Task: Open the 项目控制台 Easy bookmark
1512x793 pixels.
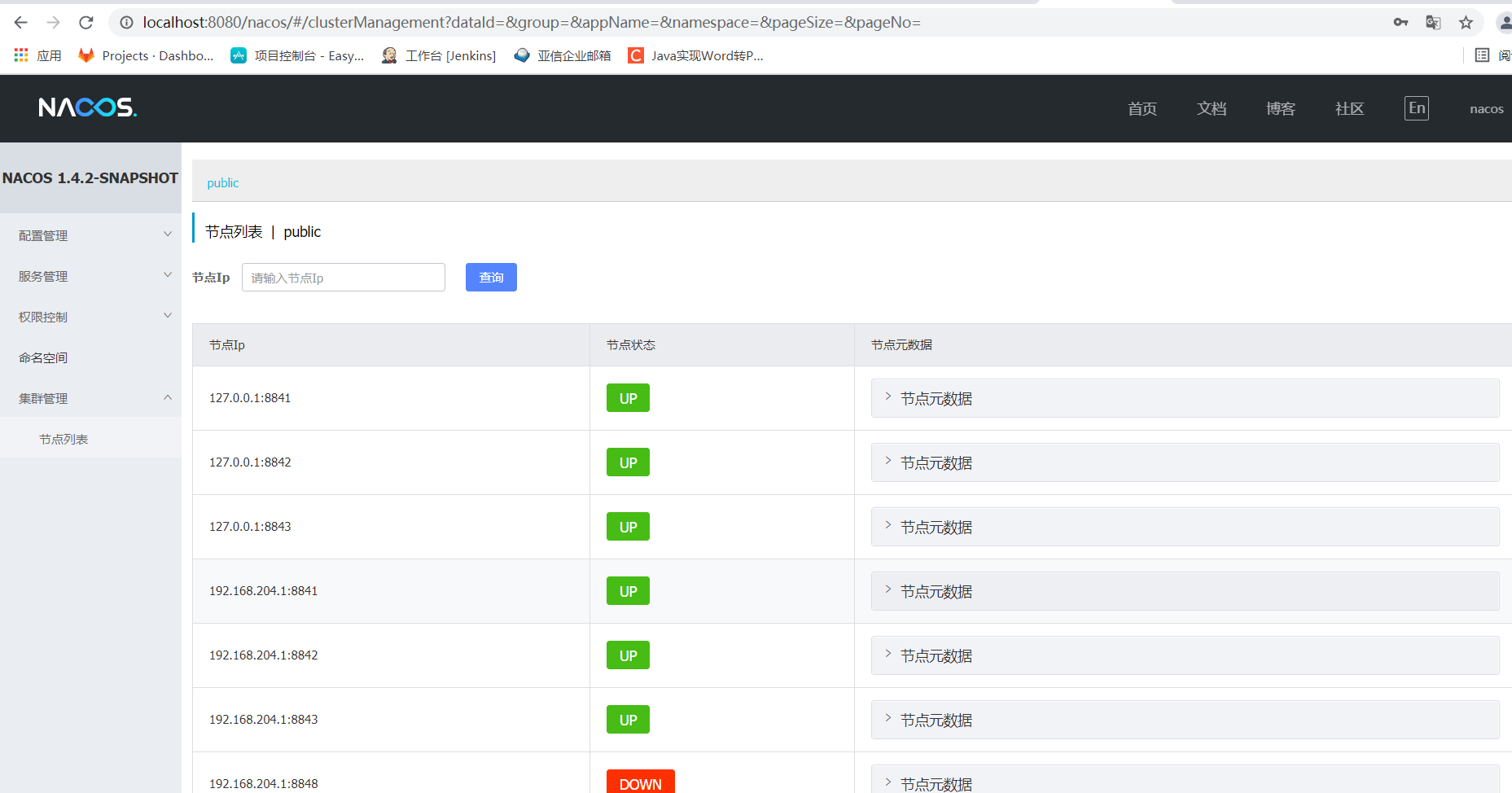Action: 297,55
